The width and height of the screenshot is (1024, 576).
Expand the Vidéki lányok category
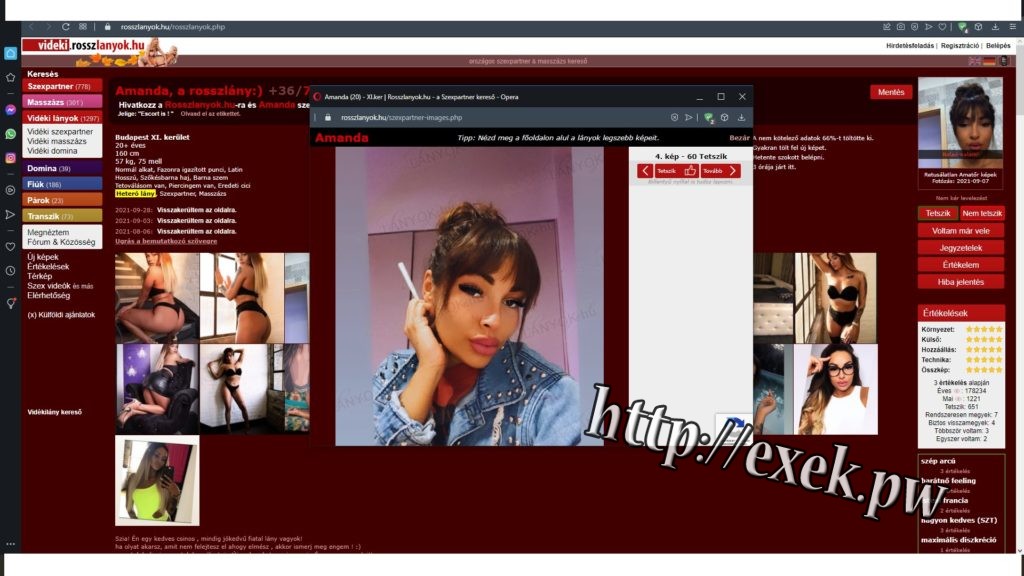tap(62, 118)
